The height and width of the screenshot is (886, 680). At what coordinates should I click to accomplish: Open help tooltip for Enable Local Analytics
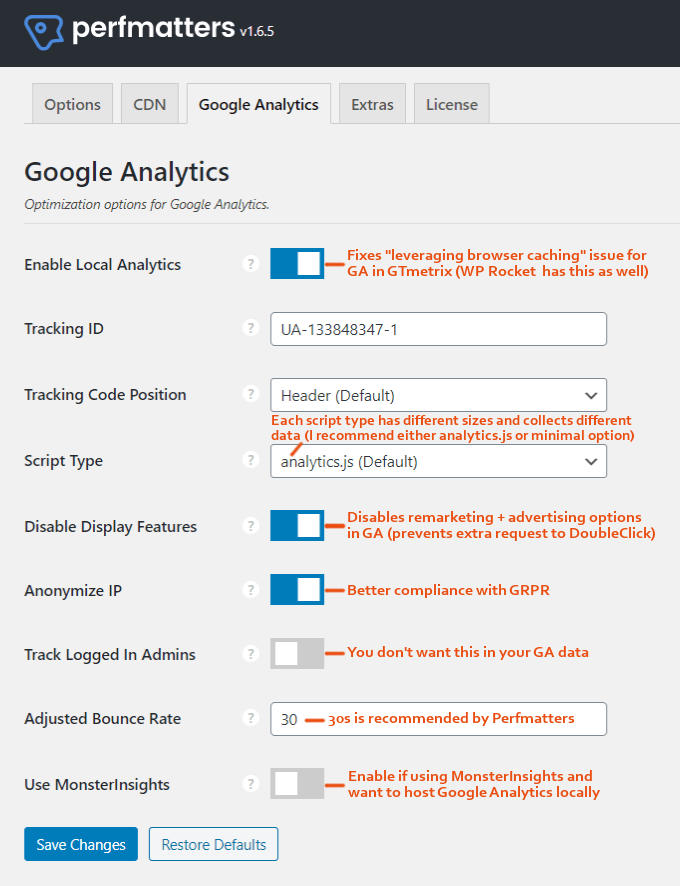[x=250, y=264]
